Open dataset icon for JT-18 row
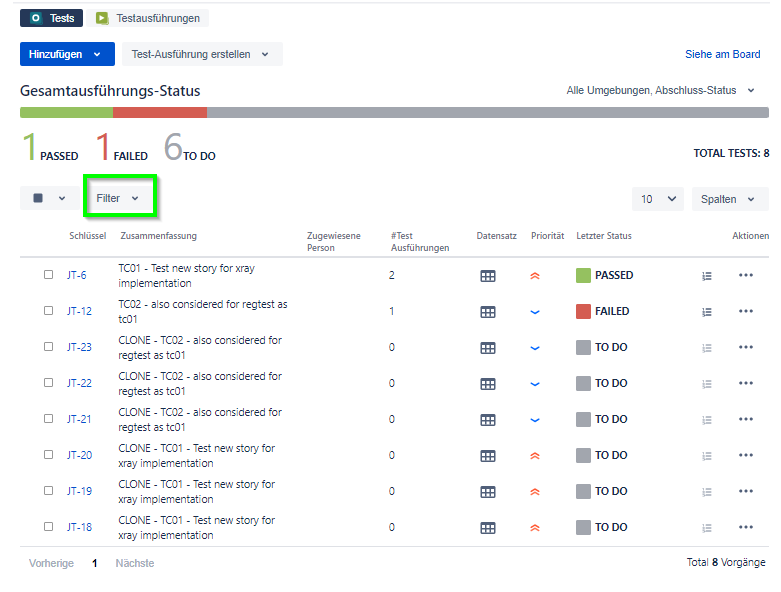 (488, 528)
